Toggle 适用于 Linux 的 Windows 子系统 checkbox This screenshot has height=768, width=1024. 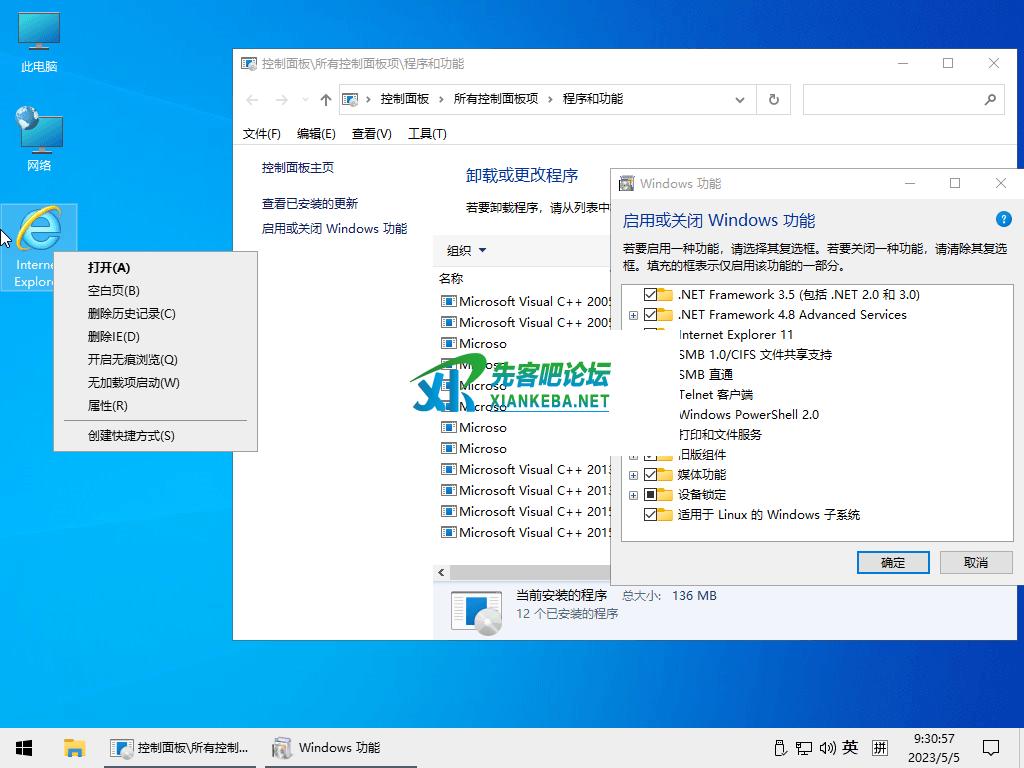tap(651, 515)
